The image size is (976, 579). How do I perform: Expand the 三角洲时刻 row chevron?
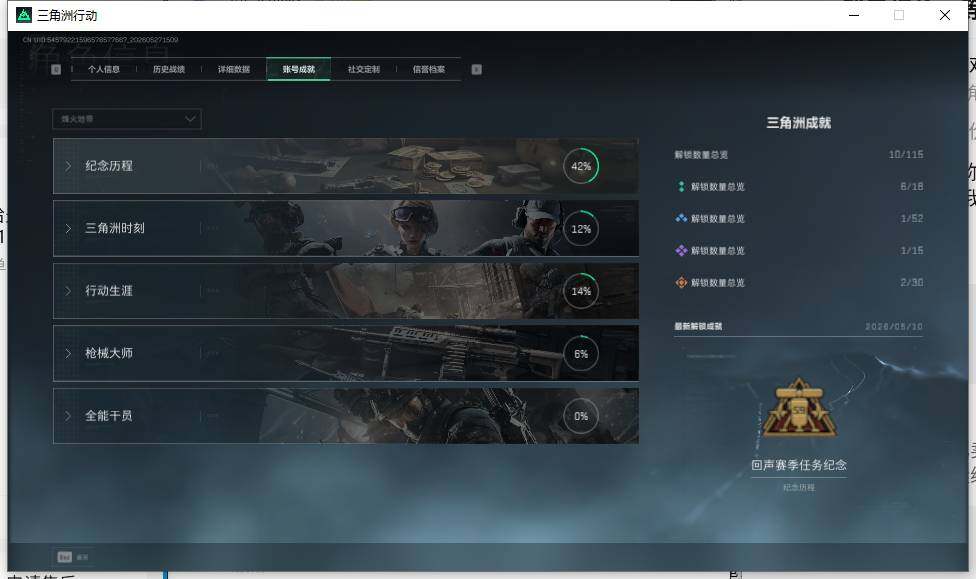(x=68, y=228)
